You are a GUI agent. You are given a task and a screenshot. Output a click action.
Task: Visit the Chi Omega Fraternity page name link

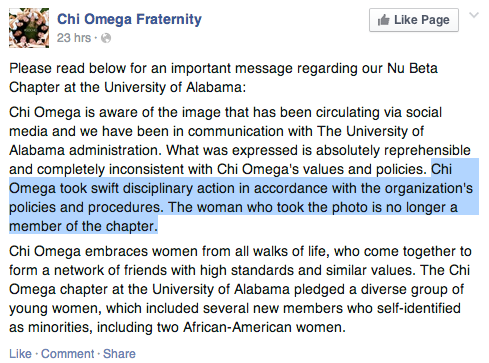(129, 19)
